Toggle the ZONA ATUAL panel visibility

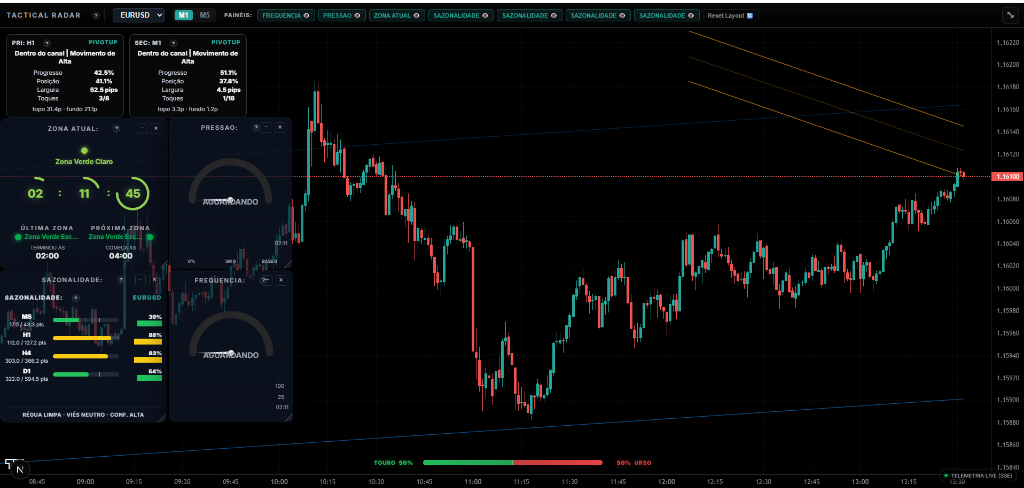pyautogui.click(x=396, y=15)
